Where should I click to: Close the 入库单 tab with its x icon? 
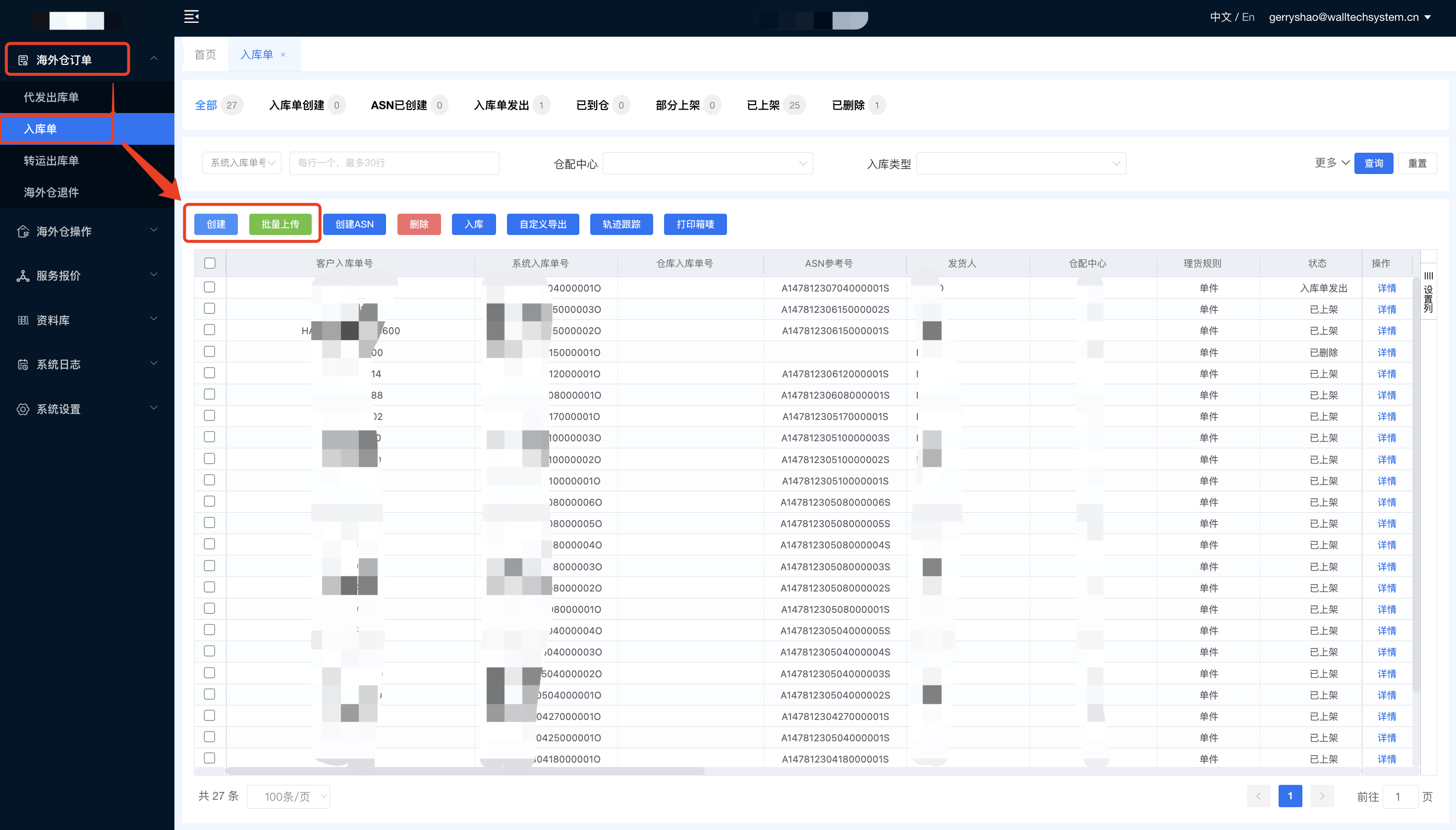[x=283, y=55]
